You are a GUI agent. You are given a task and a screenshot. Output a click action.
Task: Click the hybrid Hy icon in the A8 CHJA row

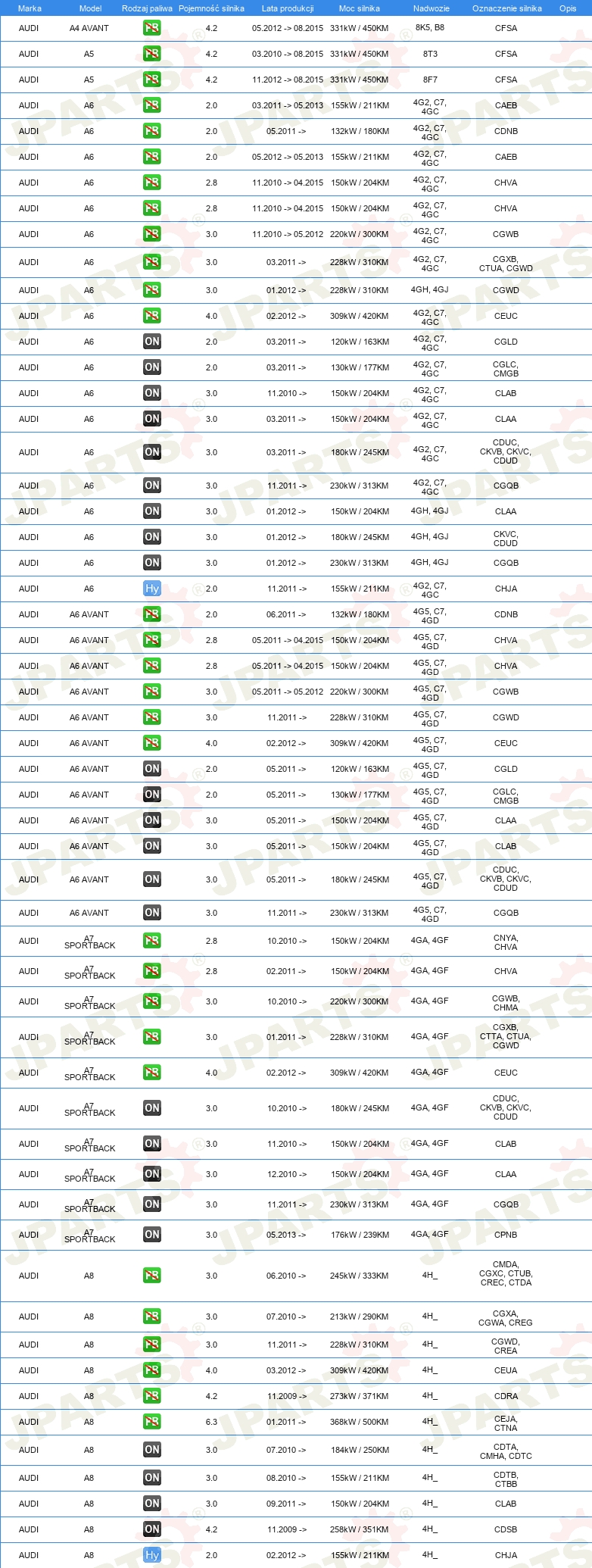tap(152, 1555)
